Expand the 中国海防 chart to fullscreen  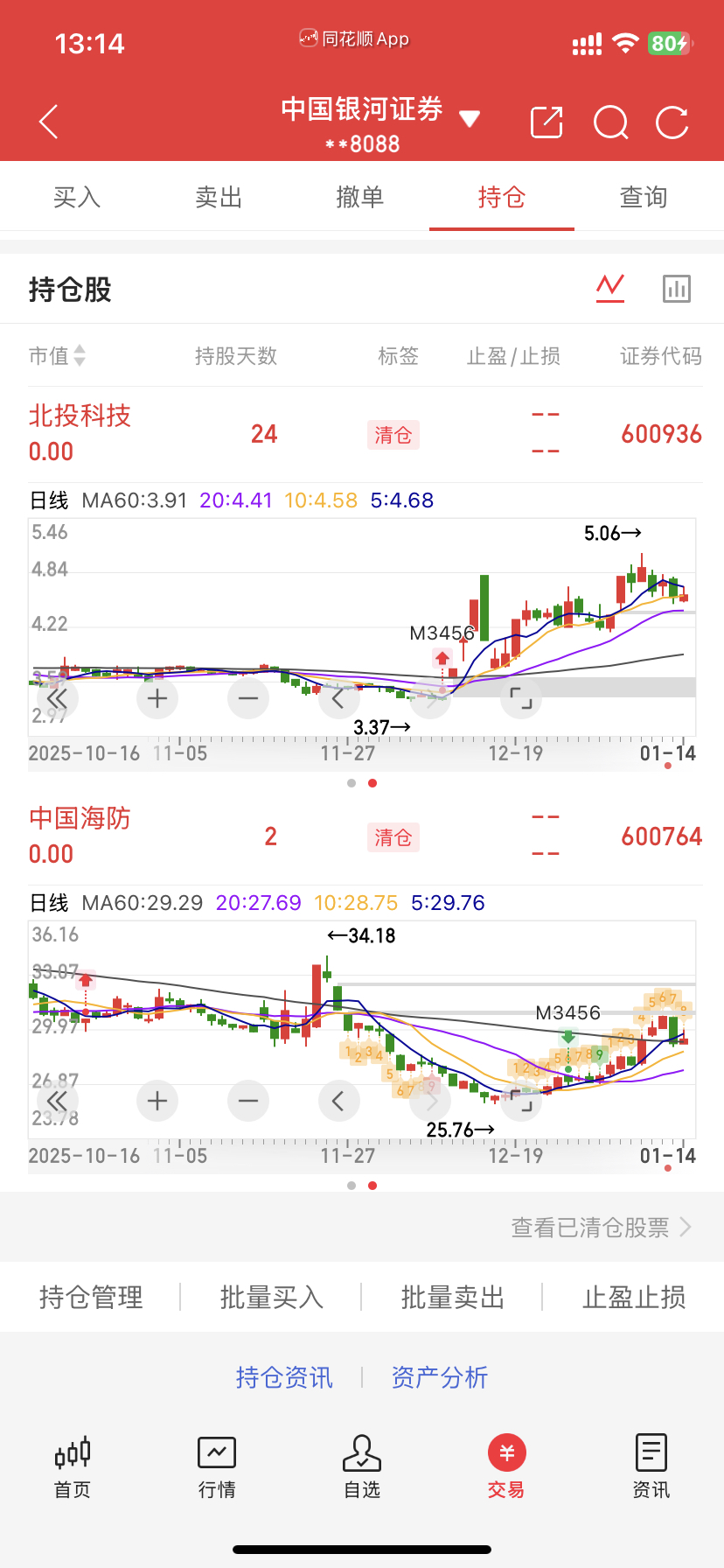[x=521, y=1101]
